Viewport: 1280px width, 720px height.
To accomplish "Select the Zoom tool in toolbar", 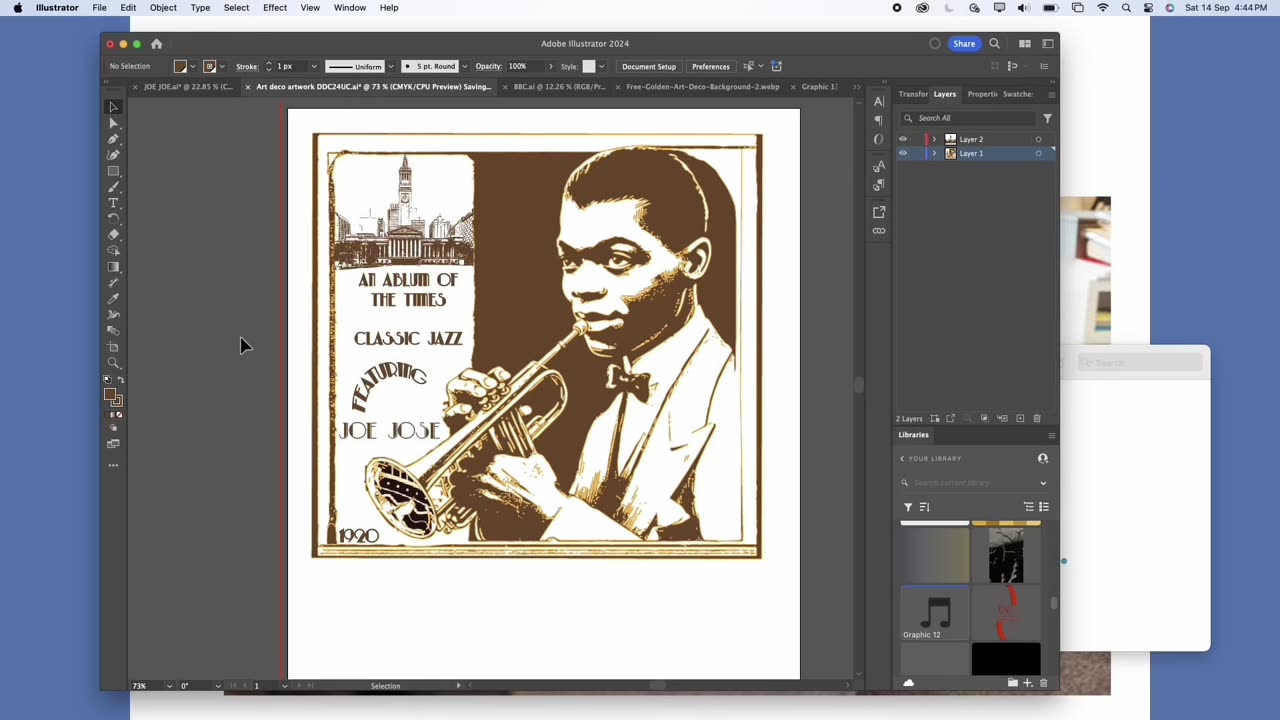I will (x=113, y=363).
